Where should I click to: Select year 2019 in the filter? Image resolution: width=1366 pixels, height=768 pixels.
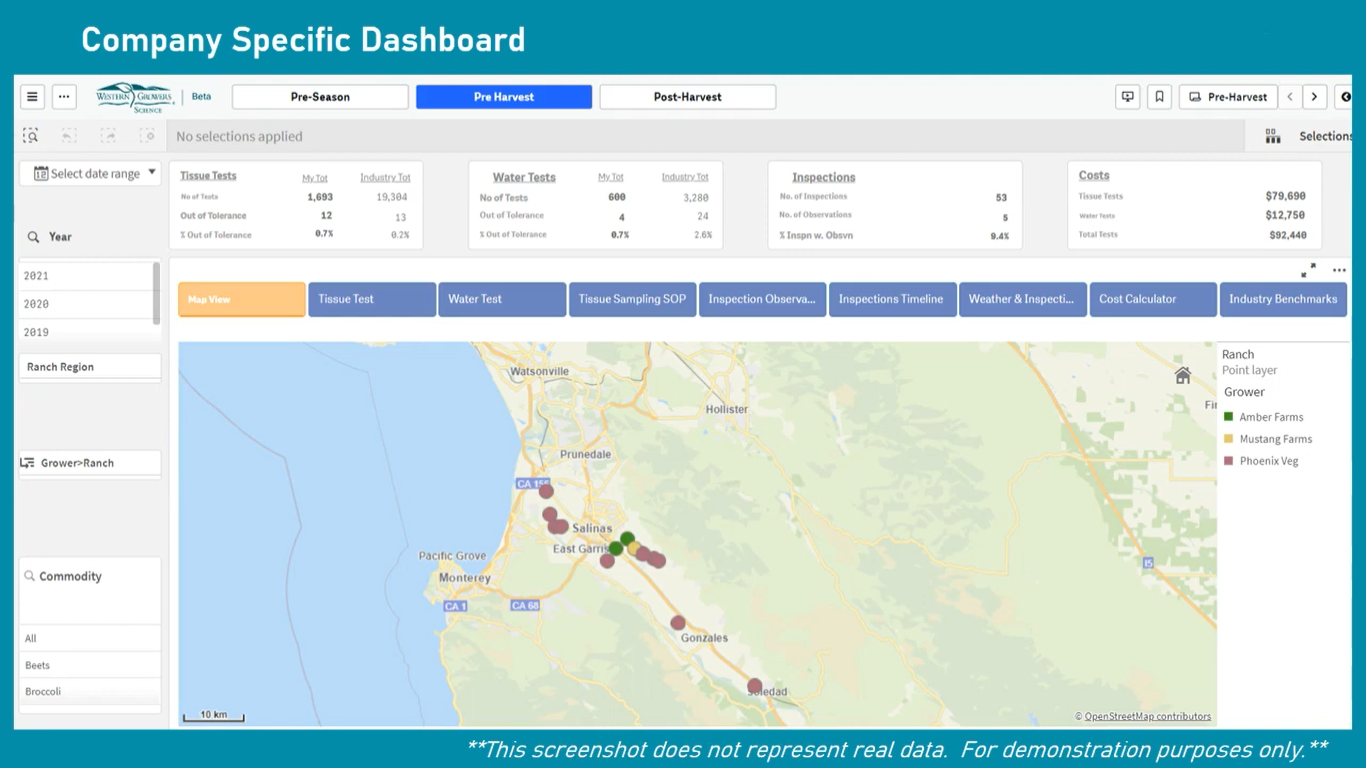(86, 332)
